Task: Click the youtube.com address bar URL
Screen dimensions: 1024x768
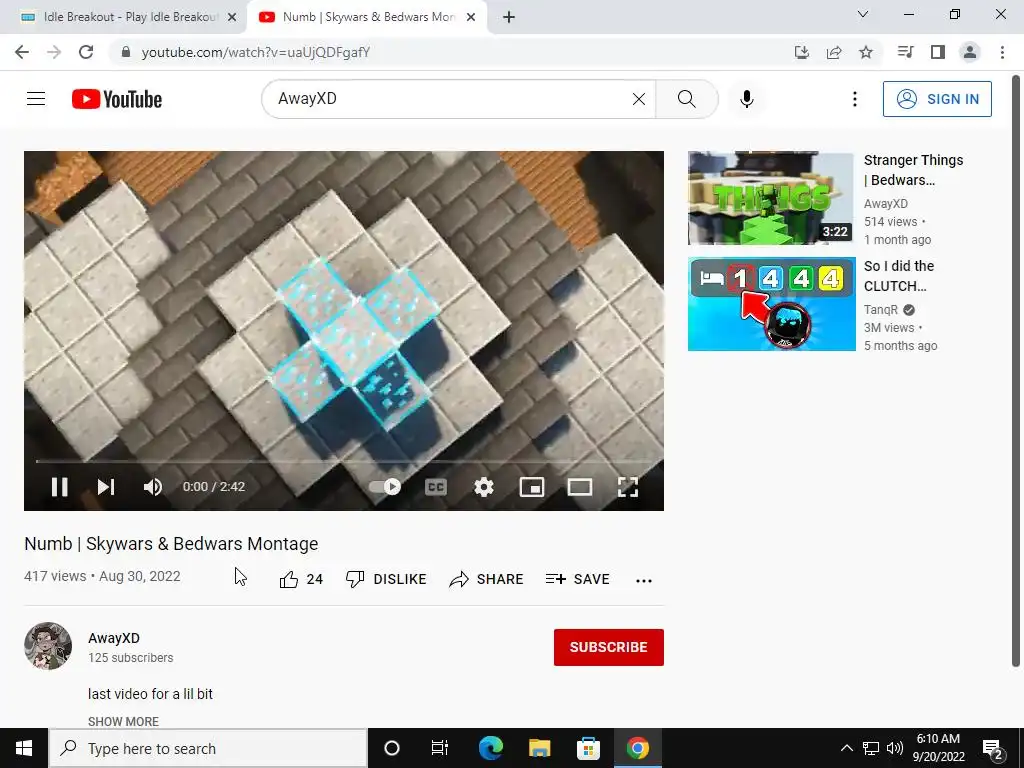Action: pyautogui.click(x=256, y=52)
